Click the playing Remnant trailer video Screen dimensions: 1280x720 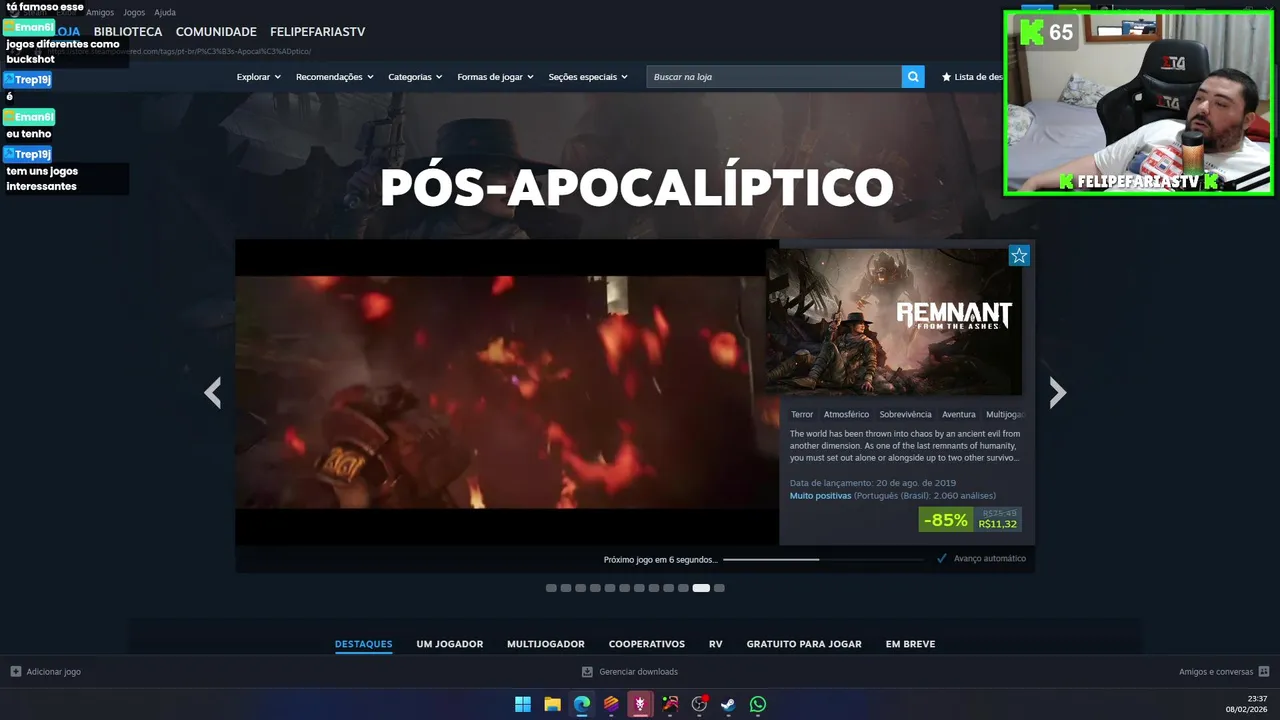[x=507, y=392]
